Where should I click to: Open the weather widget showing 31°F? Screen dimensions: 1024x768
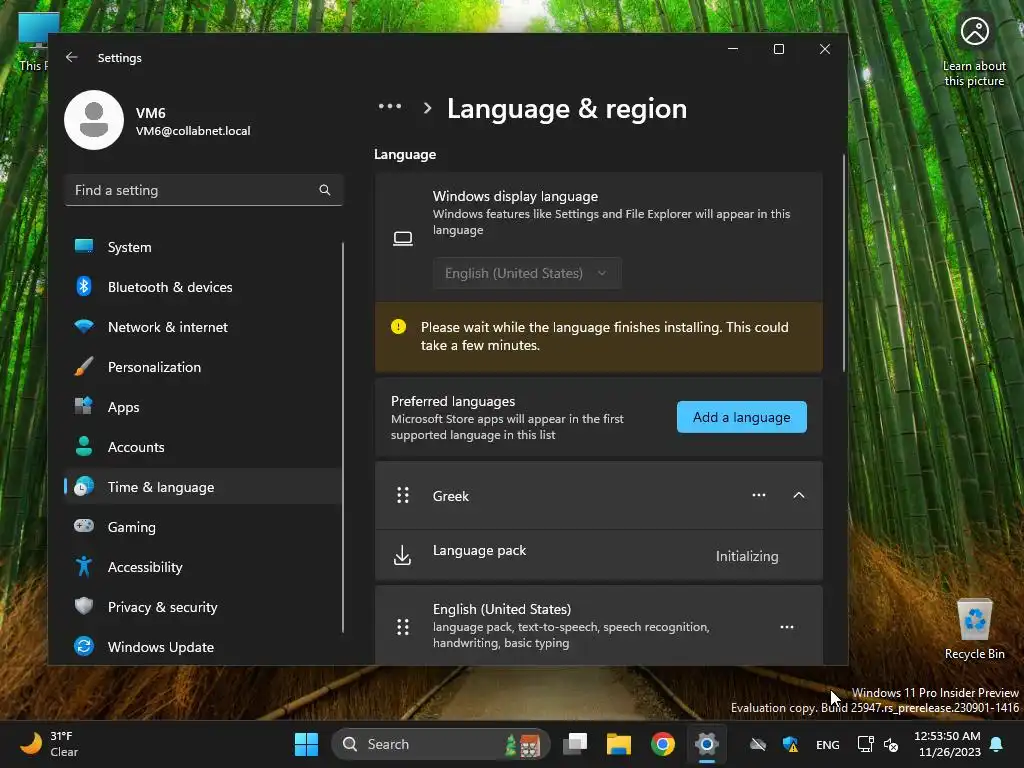(x=49, y=744)
